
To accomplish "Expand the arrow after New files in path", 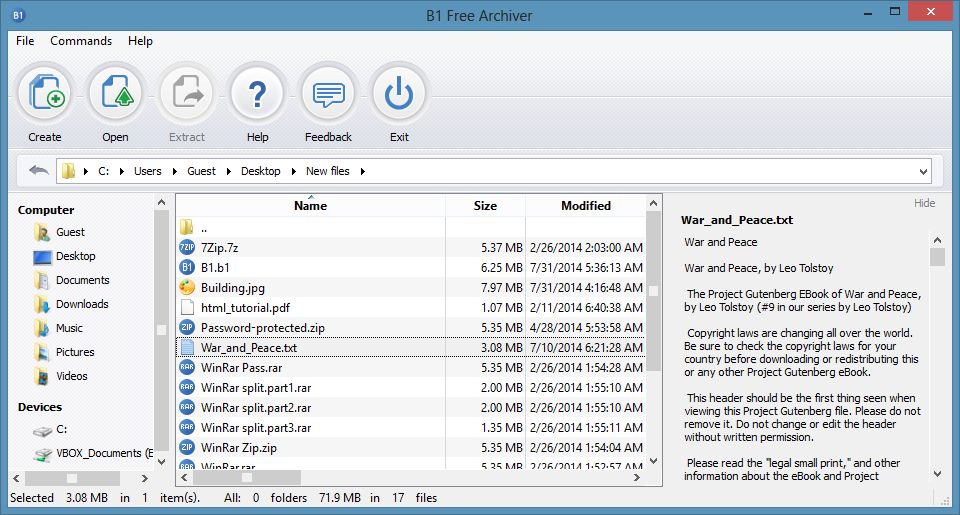I will [x=362, y=171].
